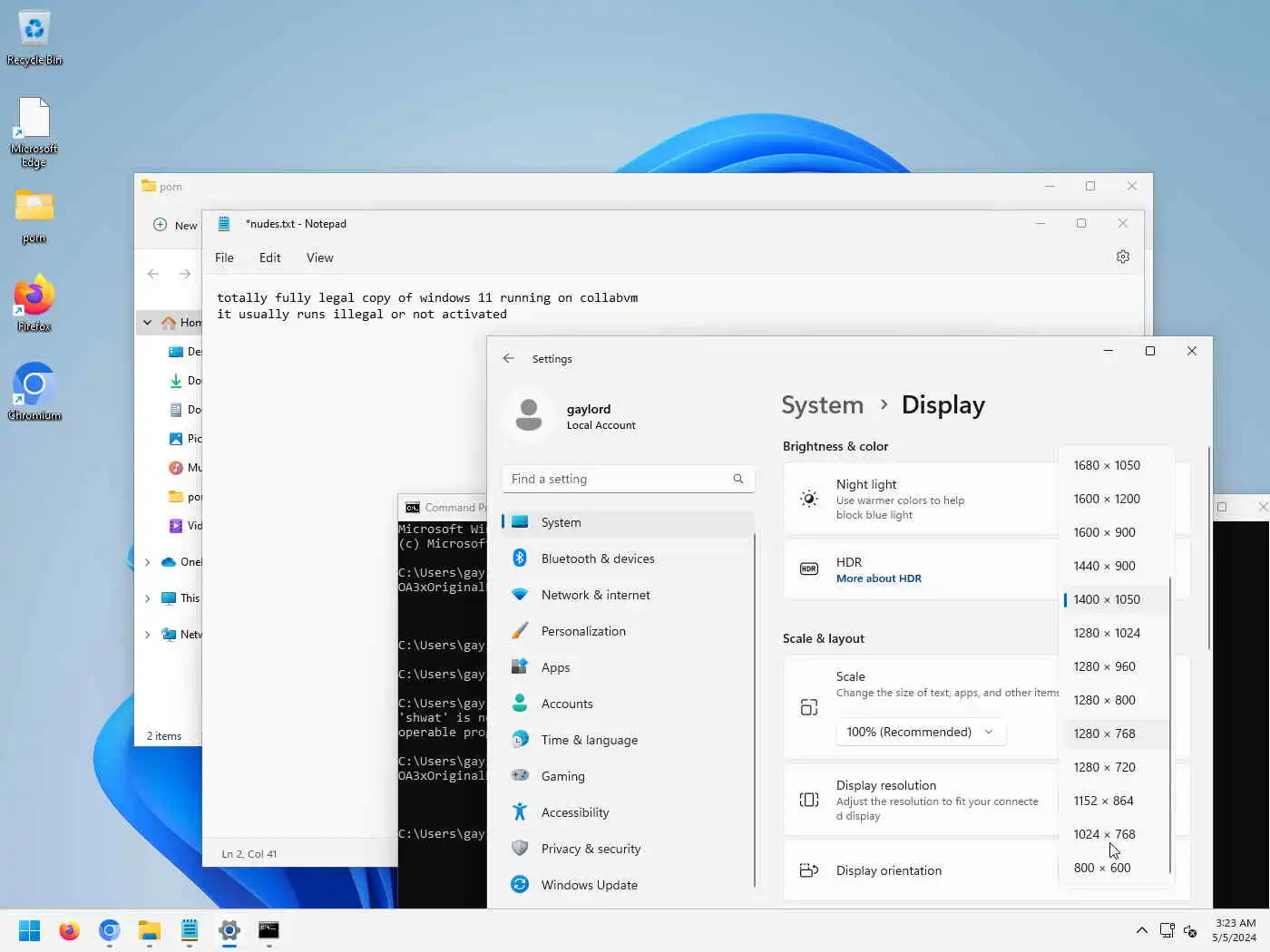1270x952 pixels.
Task: Expand This PC node in File Explorer
Action: 147,598
